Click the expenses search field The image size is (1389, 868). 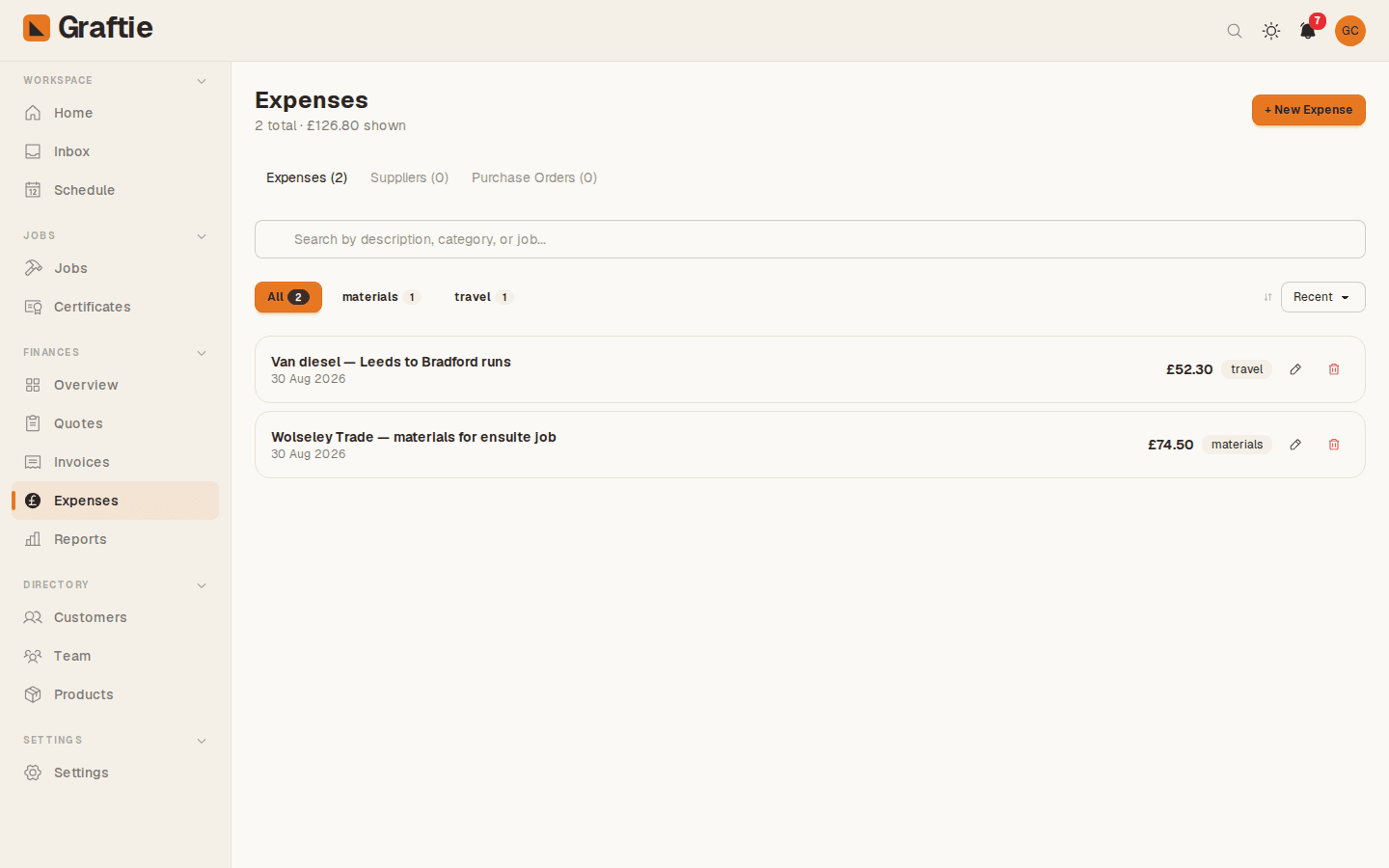coord(810,239)
